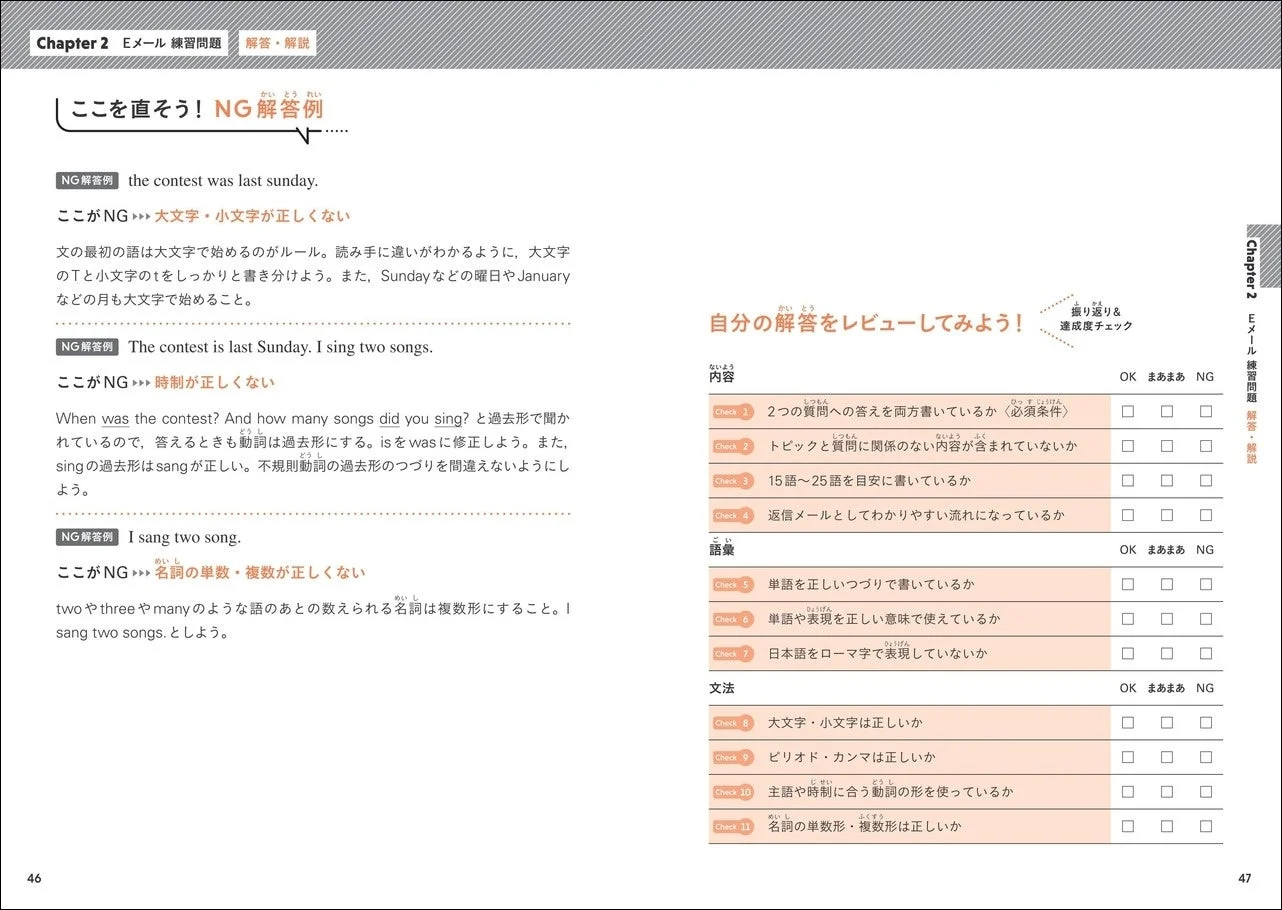Screen dimensions: 1282x910
Task: Select the Check 8 badge under 文法
Action: (733, 722)
